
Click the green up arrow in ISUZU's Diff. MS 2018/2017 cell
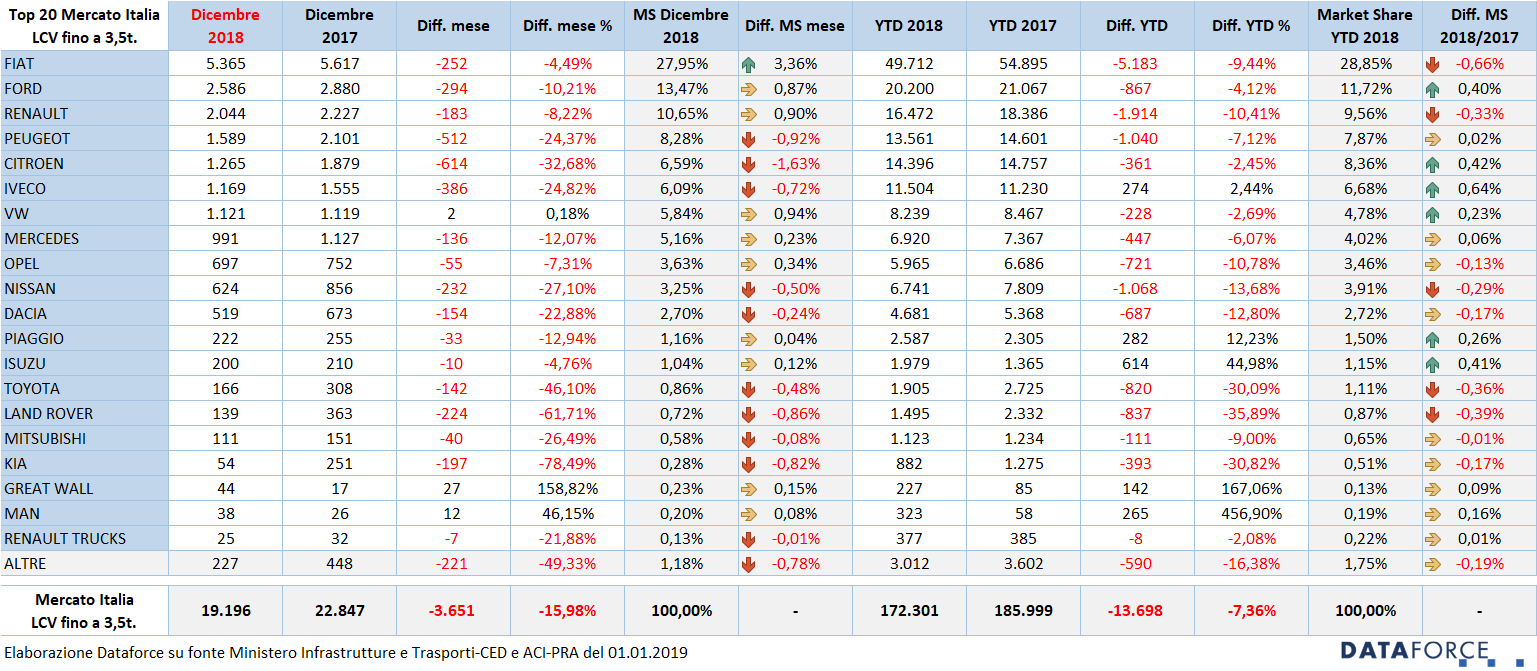click(x=1433, y=364)
